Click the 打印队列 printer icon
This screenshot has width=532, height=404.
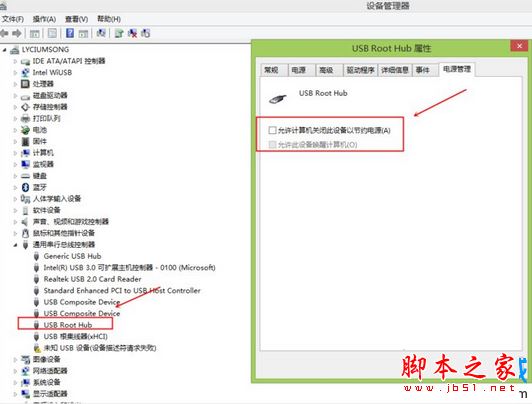pos(25,118)
